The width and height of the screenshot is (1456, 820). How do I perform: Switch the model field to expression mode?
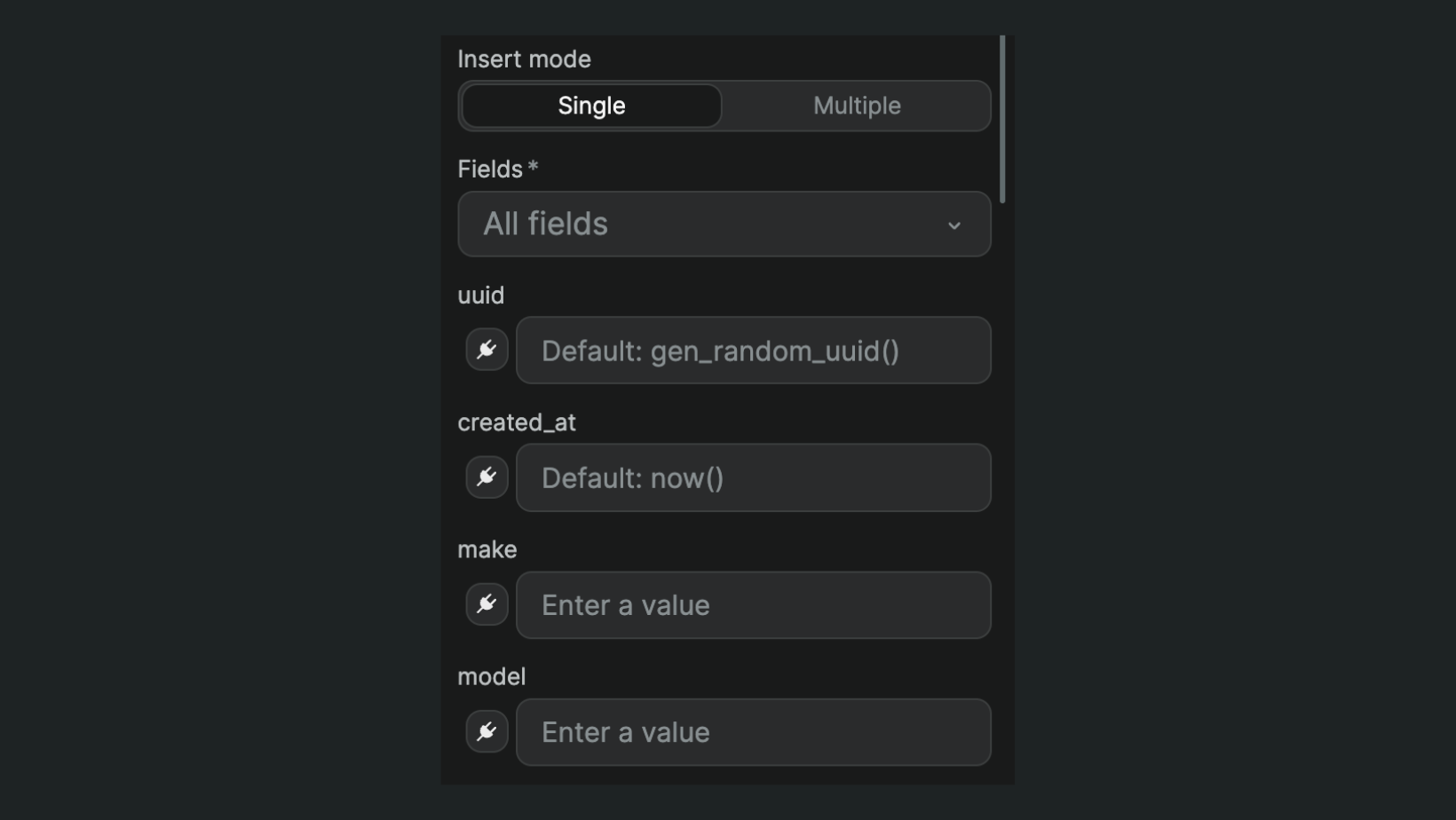pyautogui.click(x=487, y=732)
